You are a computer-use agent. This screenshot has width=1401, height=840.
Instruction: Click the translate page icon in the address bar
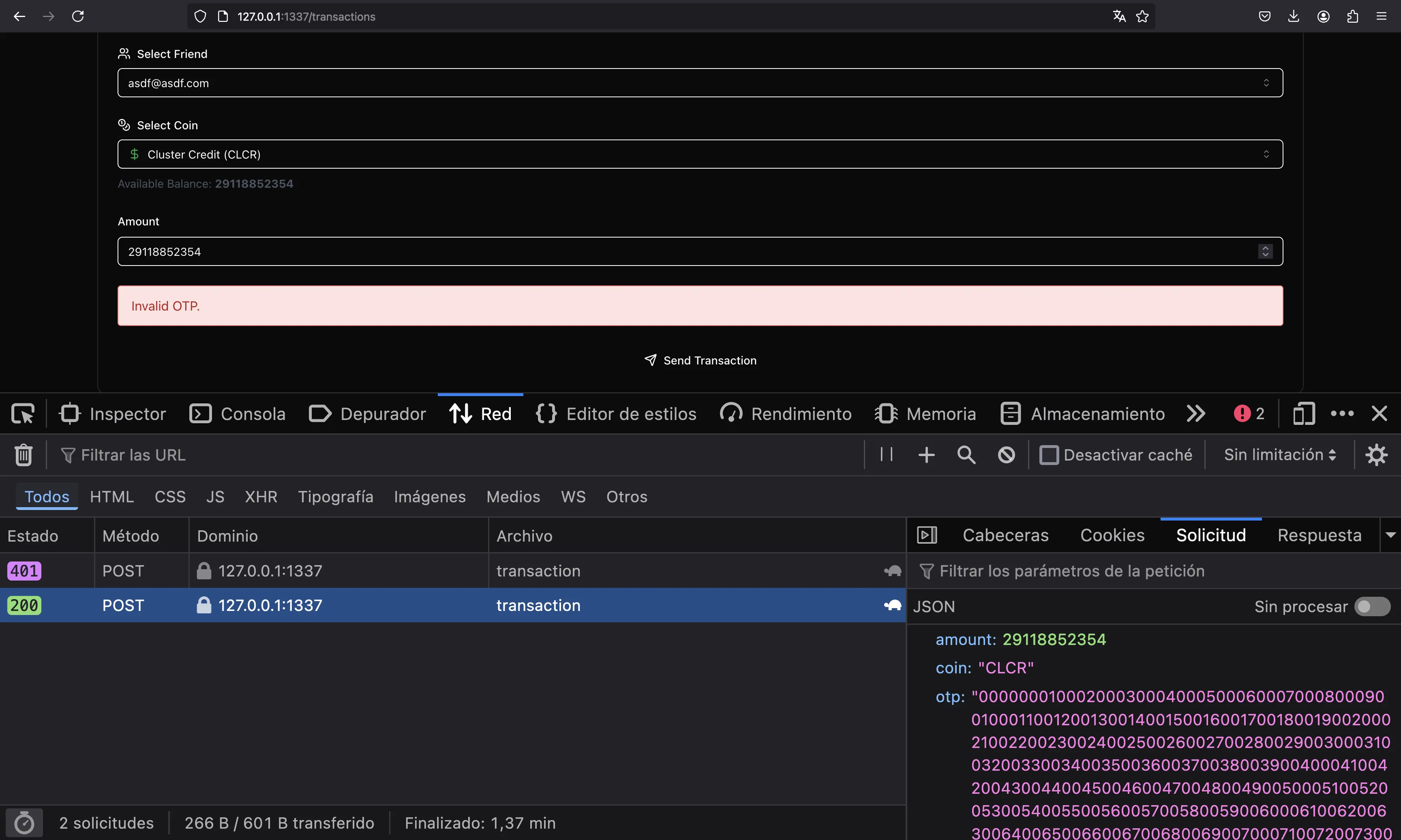click(x=1118, y=16)
